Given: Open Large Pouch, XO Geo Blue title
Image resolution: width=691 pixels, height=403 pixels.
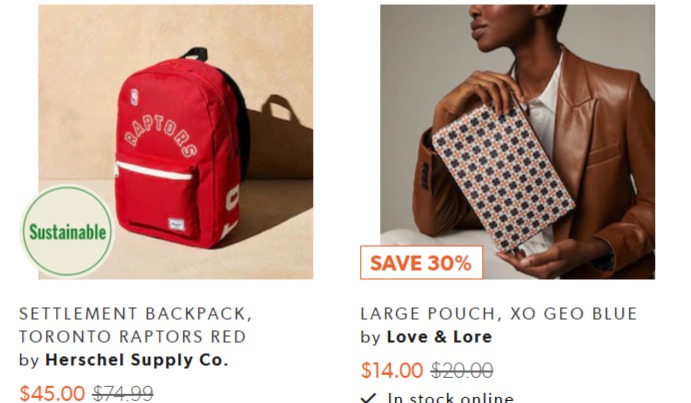Looking at the screenshot, I should click(499, 314).
